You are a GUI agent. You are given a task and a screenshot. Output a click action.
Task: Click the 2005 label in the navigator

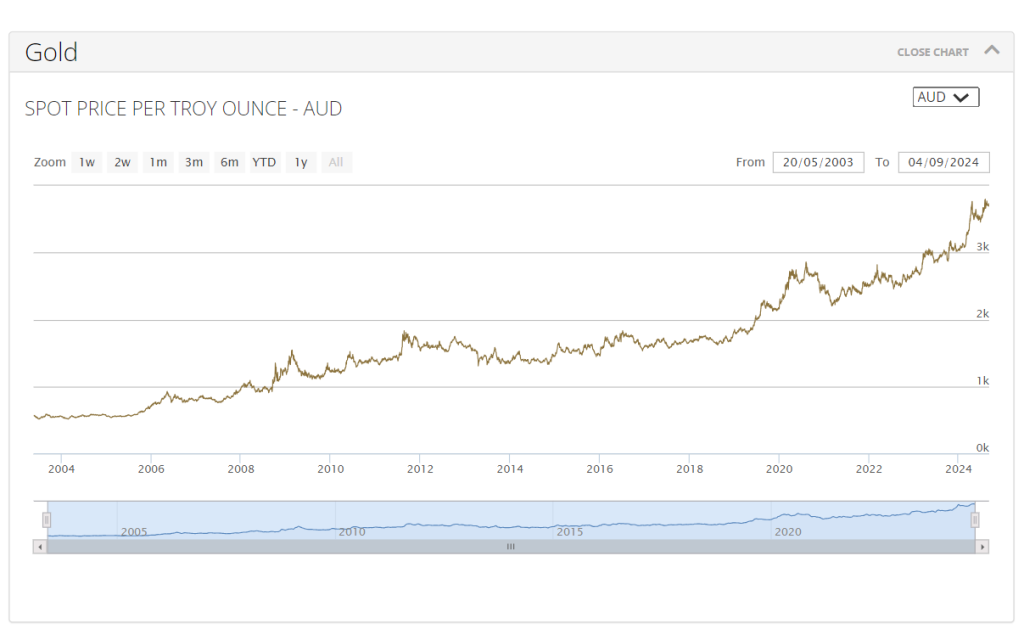(134, 532)
